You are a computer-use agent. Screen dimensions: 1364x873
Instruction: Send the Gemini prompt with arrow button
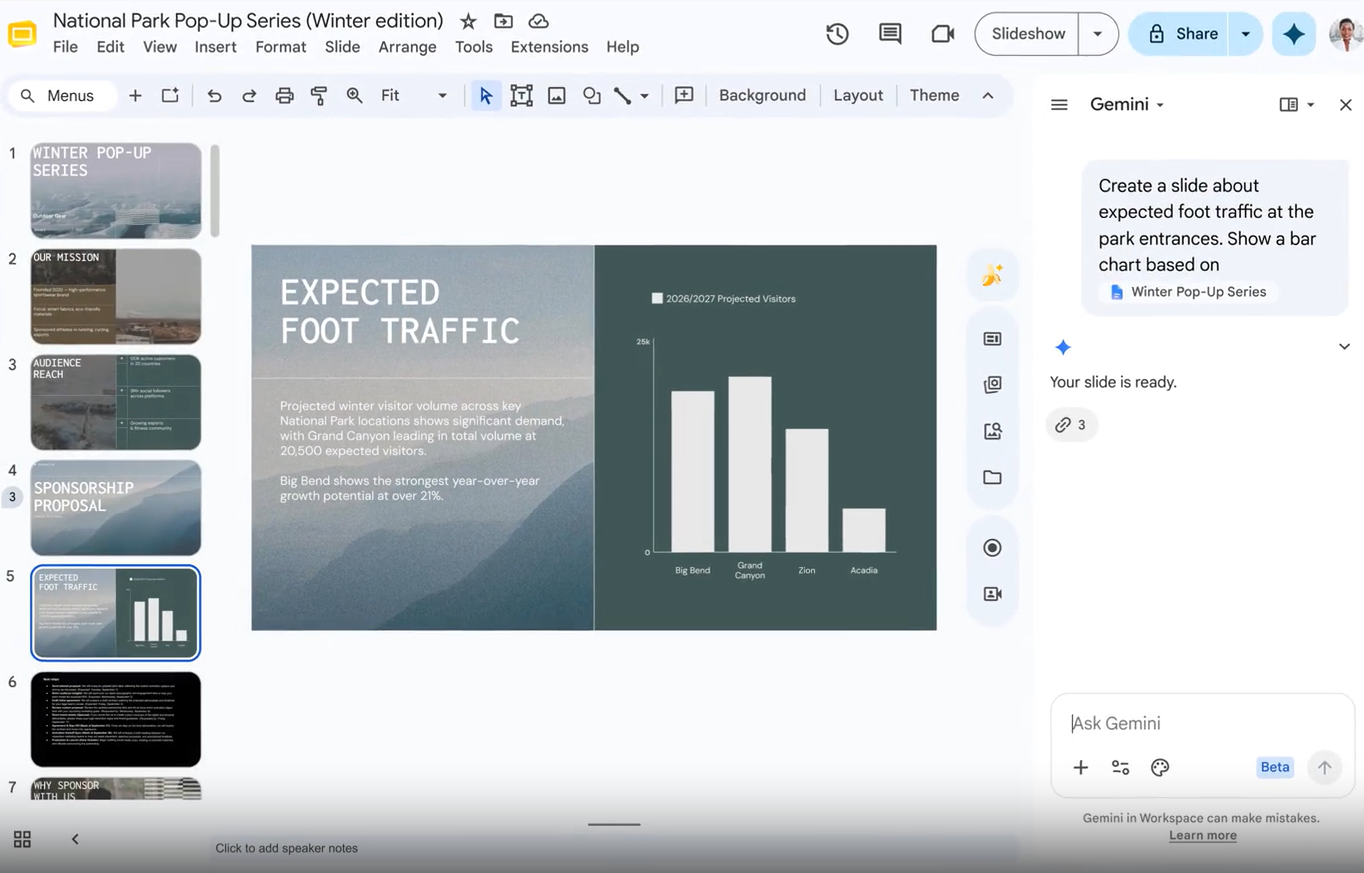[x=1324, y=768]
